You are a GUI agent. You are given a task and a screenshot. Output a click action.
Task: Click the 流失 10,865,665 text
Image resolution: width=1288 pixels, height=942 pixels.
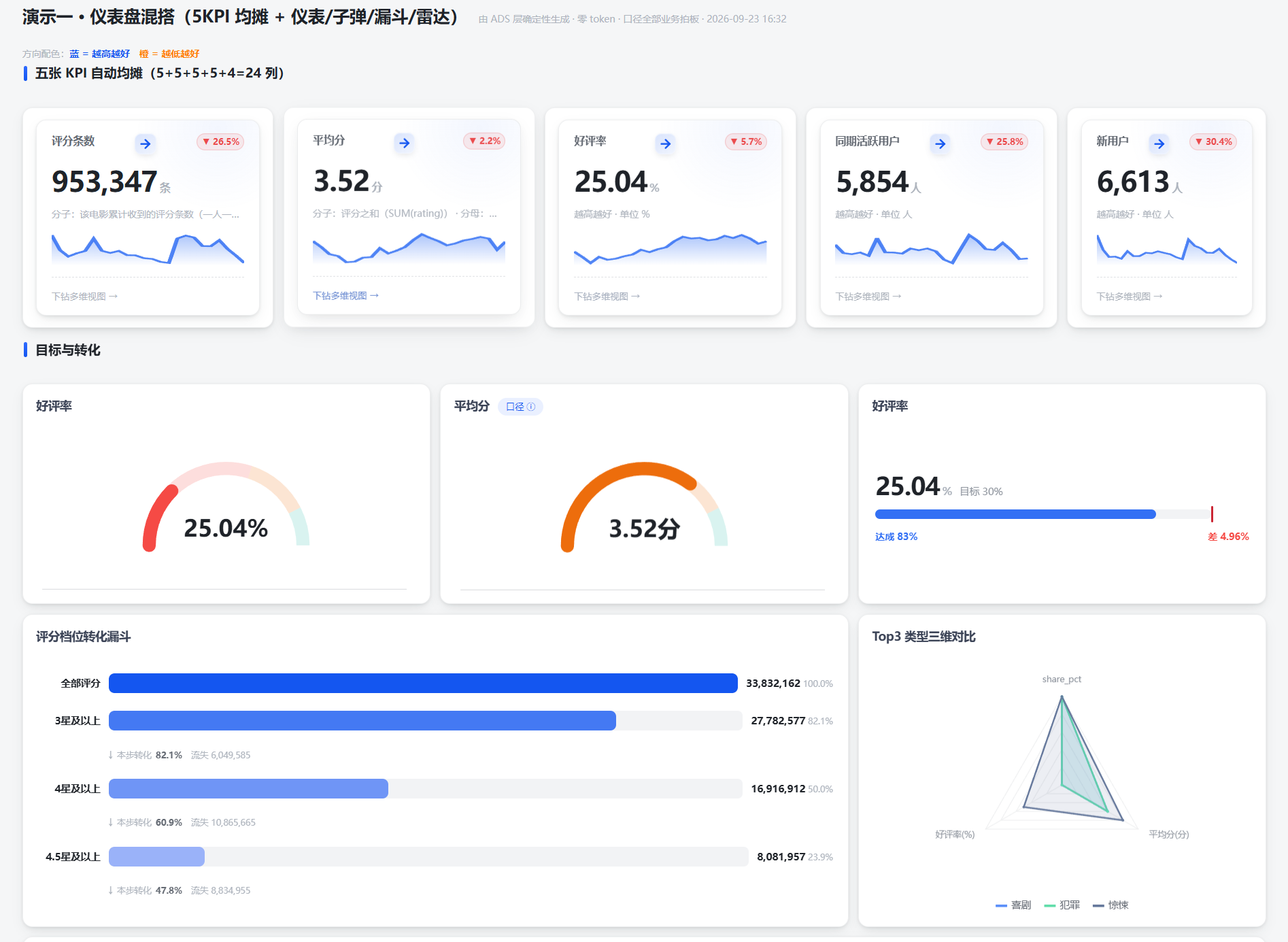pos(224,822)
